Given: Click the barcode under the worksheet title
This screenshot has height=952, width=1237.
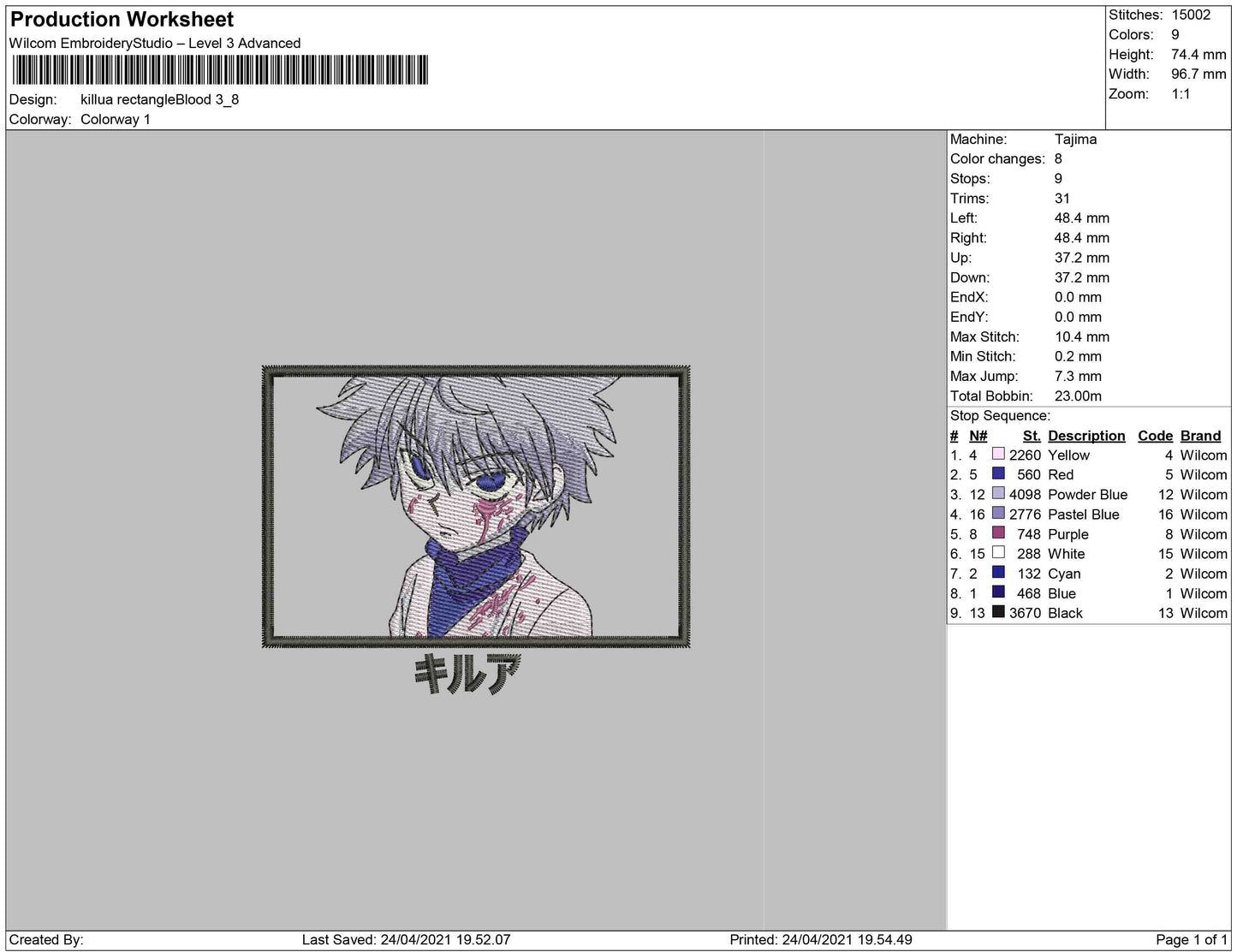Looking at the screenshot, I should pos(220,70).
